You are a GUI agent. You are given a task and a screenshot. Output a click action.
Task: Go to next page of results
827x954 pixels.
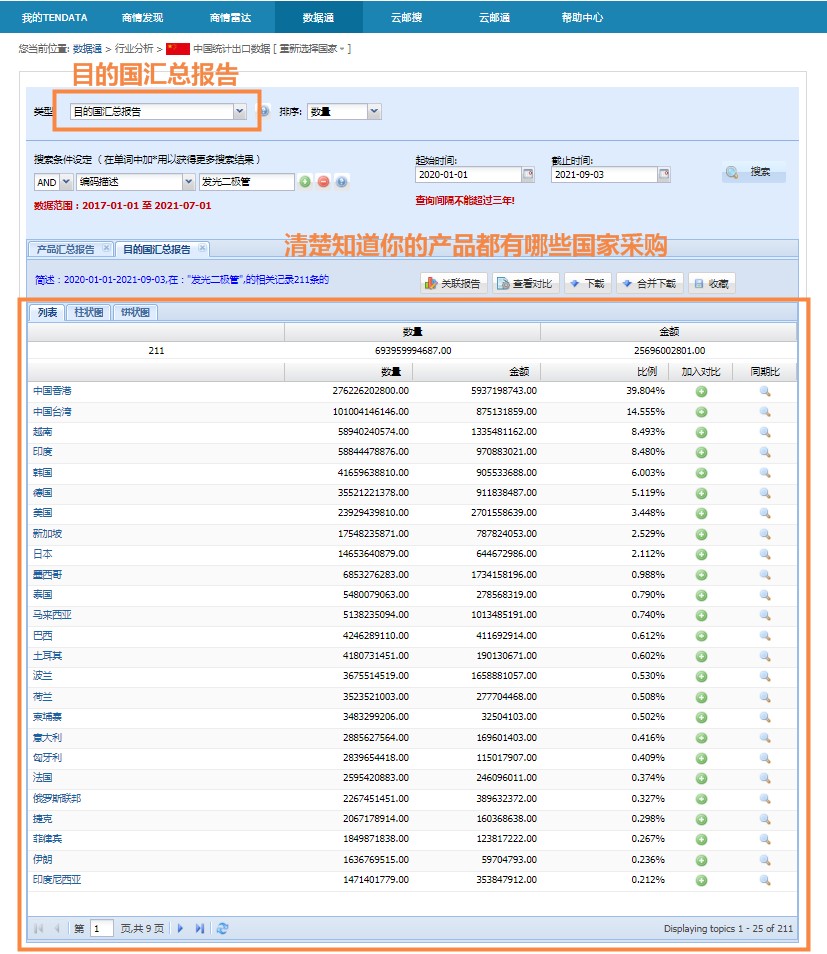pos(180,928)
